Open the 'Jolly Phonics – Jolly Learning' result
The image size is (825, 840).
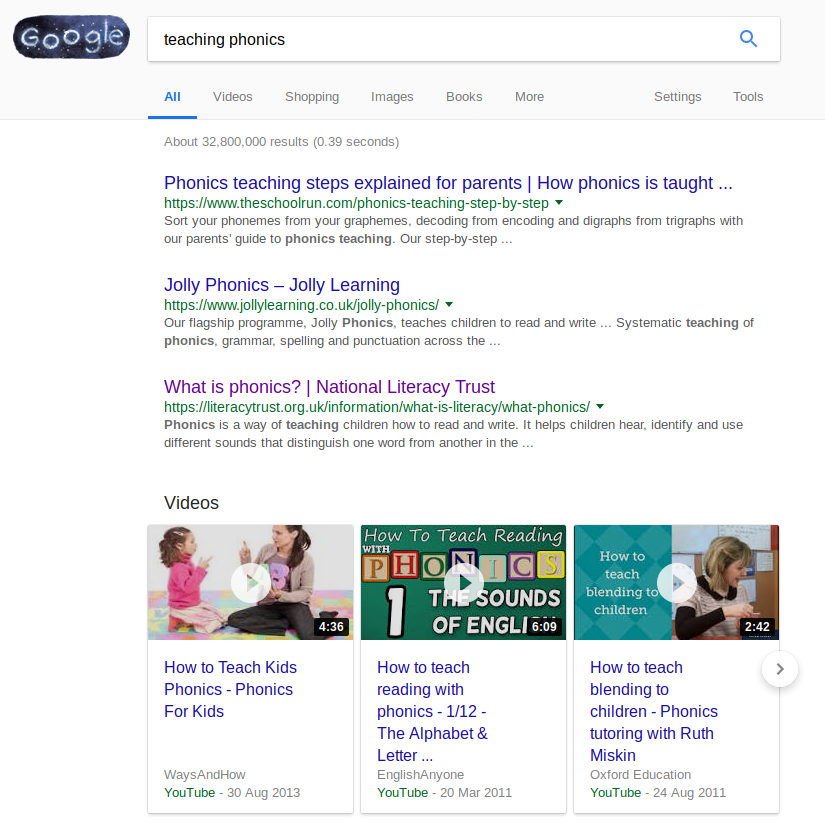click(282, 285)
